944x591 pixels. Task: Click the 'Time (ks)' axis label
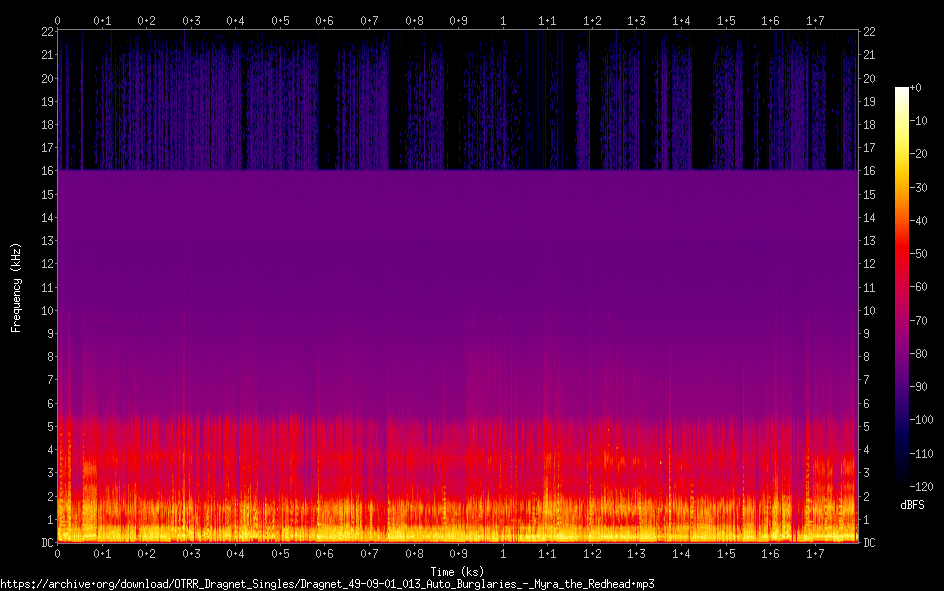457,571
